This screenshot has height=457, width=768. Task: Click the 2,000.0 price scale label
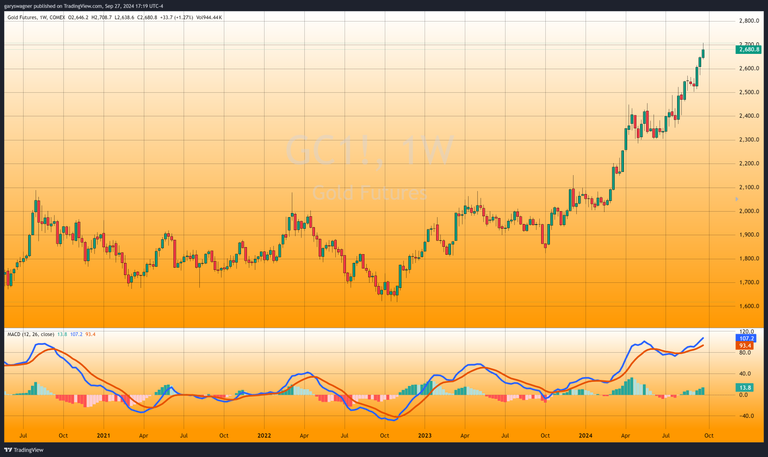tap(746, 211)
